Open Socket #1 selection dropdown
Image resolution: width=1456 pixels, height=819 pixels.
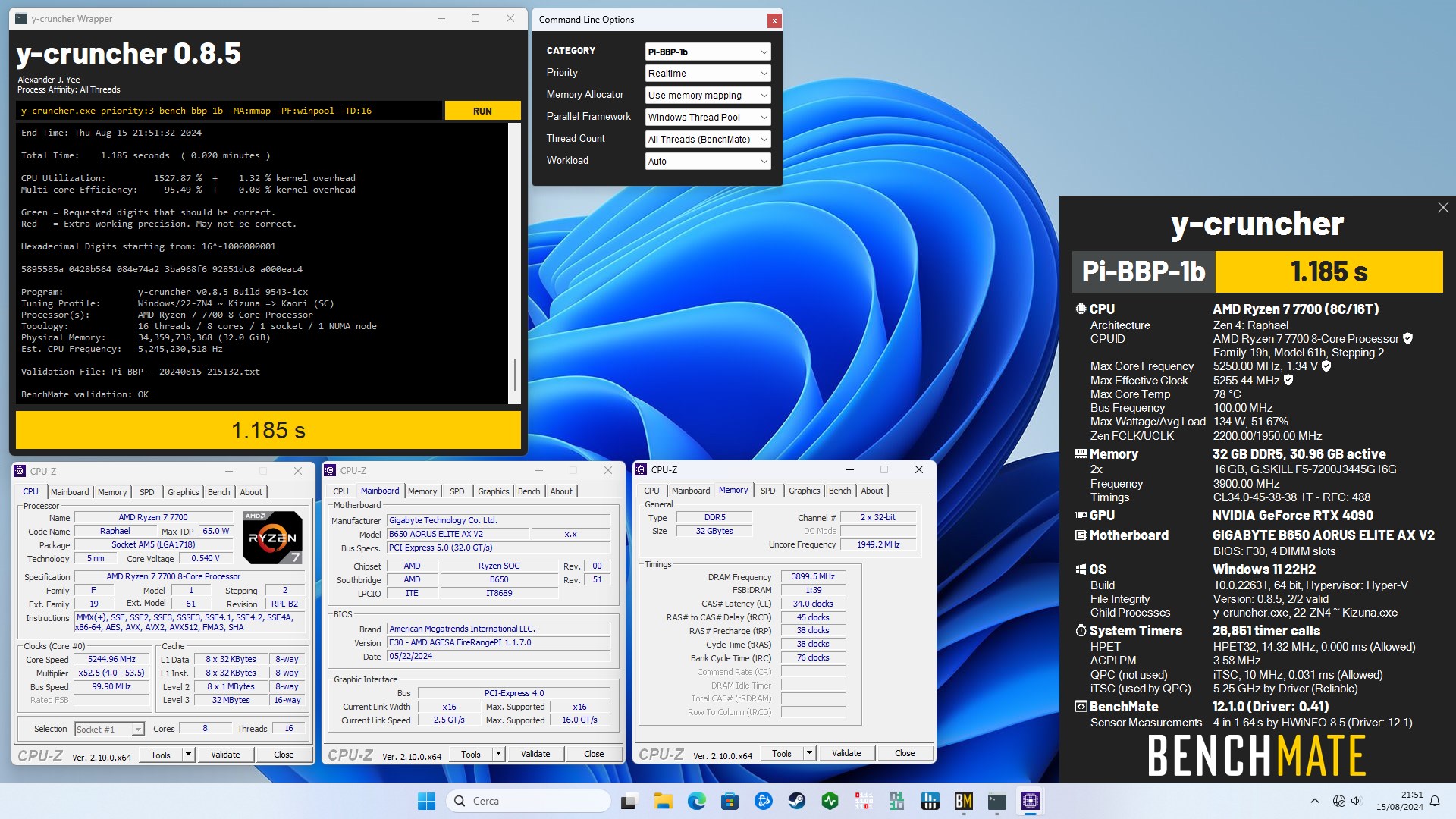click(x=109, y=729)
